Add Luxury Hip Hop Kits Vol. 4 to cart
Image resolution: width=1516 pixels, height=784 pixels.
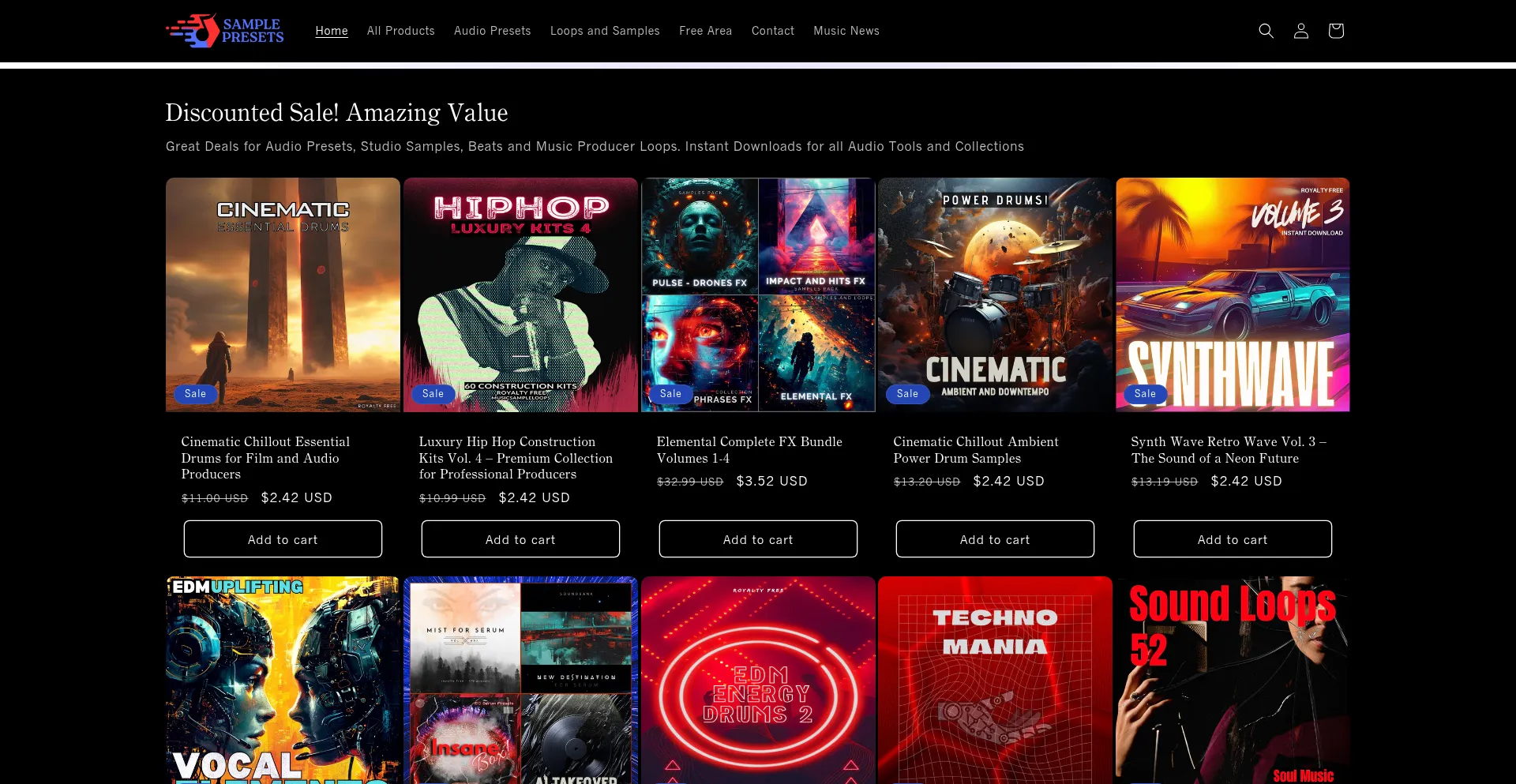[520, 539]
